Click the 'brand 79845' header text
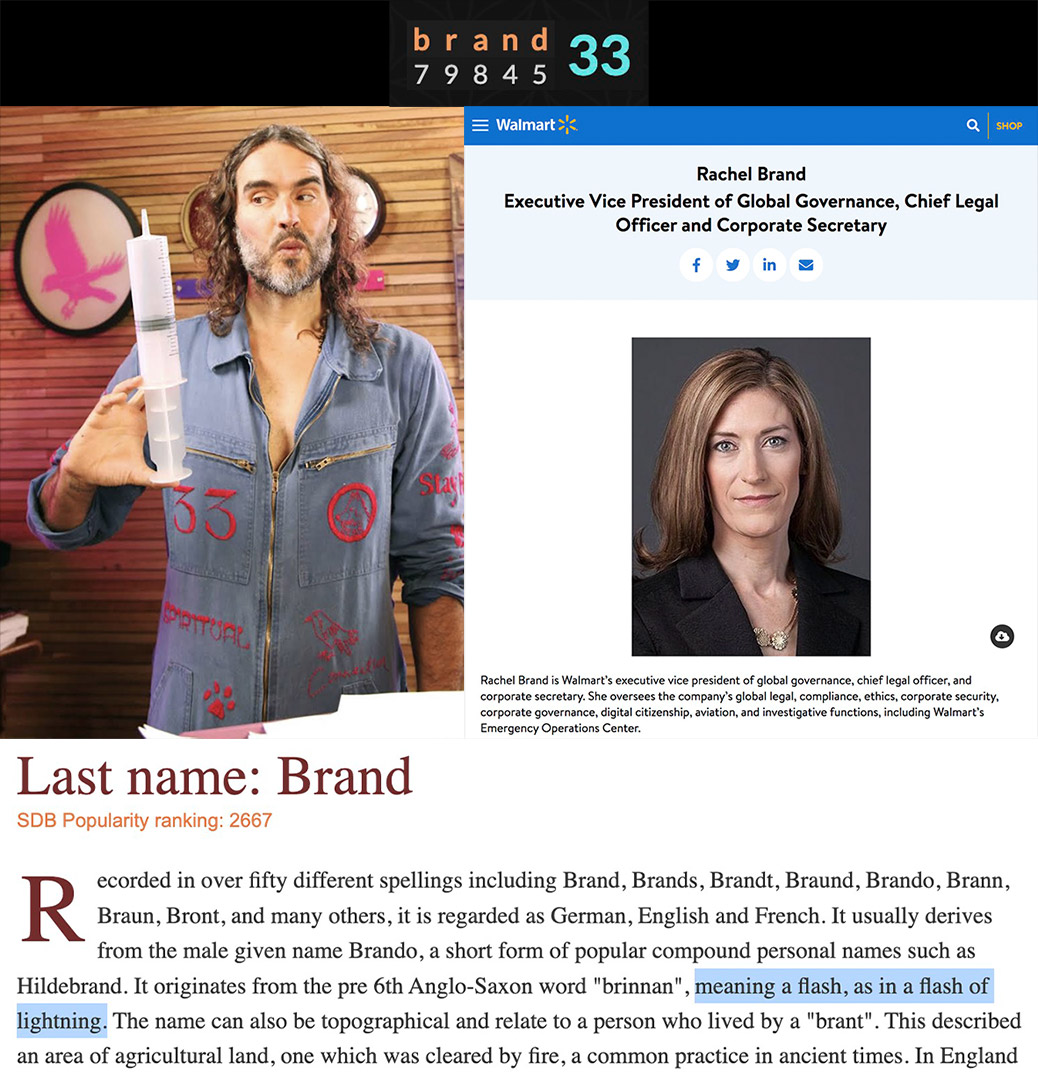This screenshot has width=1038, height=1080. tap(480, 56)
